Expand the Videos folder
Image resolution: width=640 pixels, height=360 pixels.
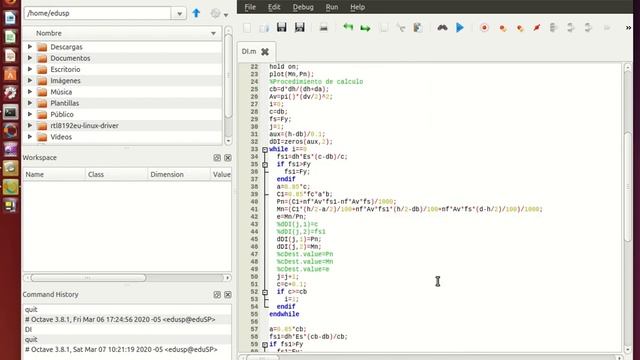30,137
